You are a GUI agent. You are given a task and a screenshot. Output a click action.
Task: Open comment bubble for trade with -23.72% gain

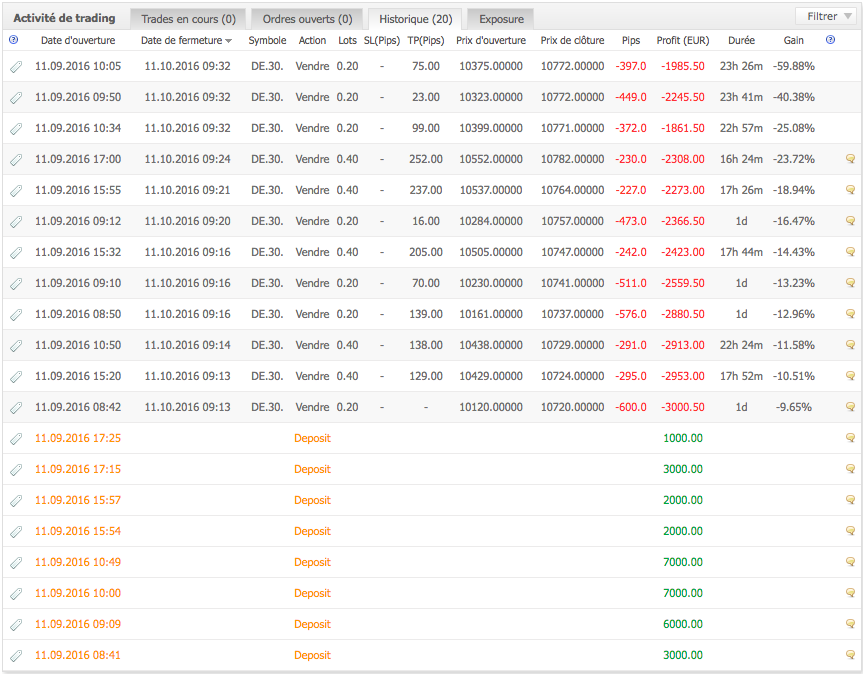[x=850, y=159]
